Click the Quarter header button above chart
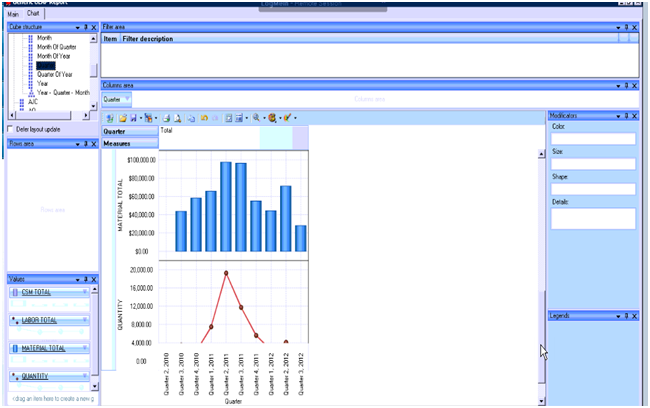 point(130,131)
